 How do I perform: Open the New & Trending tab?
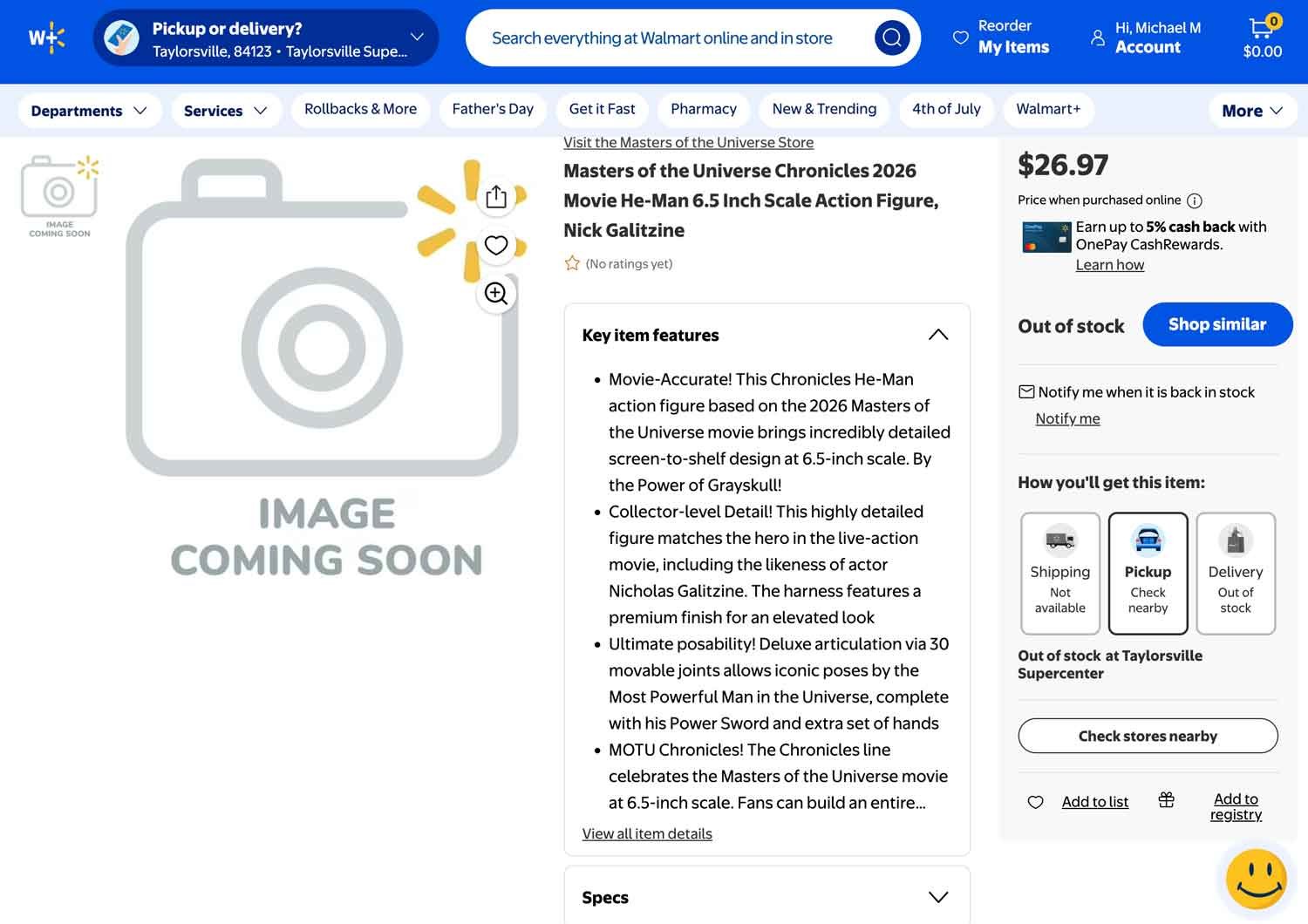coord(824,109)
